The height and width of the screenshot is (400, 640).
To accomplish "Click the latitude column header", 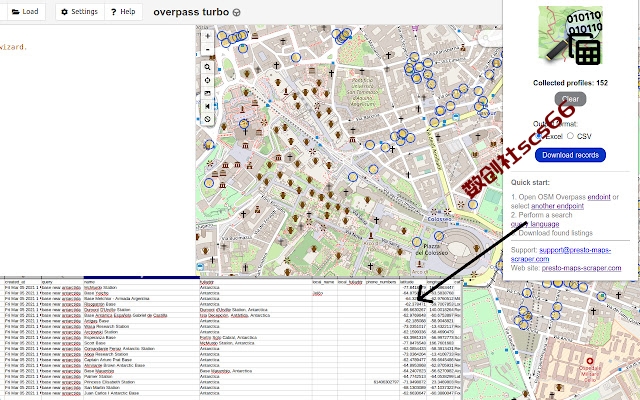I will click(413, 282).
